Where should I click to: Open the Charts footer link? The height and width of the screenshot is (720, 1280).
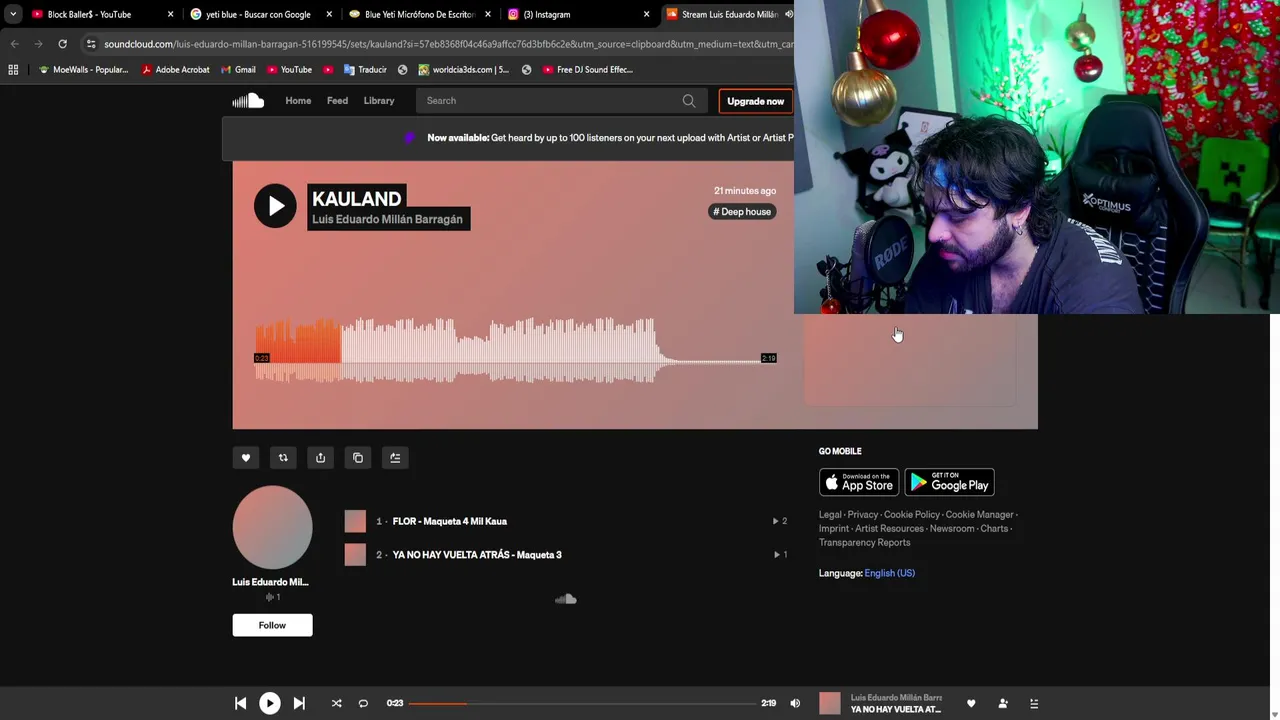coord(994,529)
